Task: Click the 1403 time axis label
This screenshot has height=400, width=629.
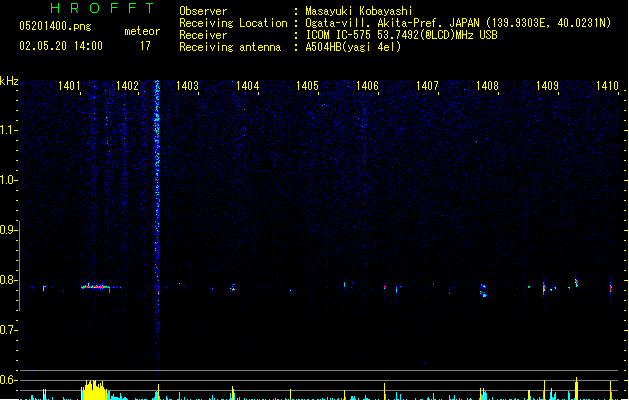Action: (187, 86)
